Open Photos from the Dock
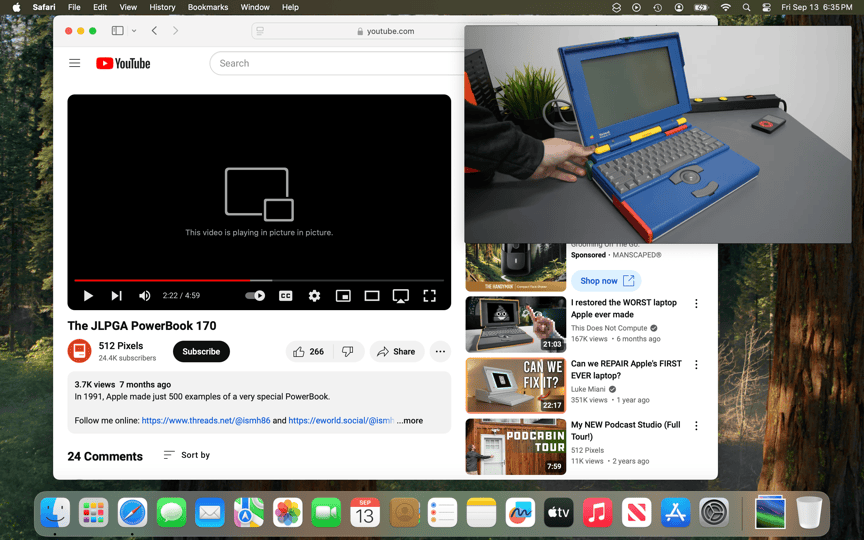The width and height of the screenshot is (864, 540). pyautogui.click(x=288, y=512)
